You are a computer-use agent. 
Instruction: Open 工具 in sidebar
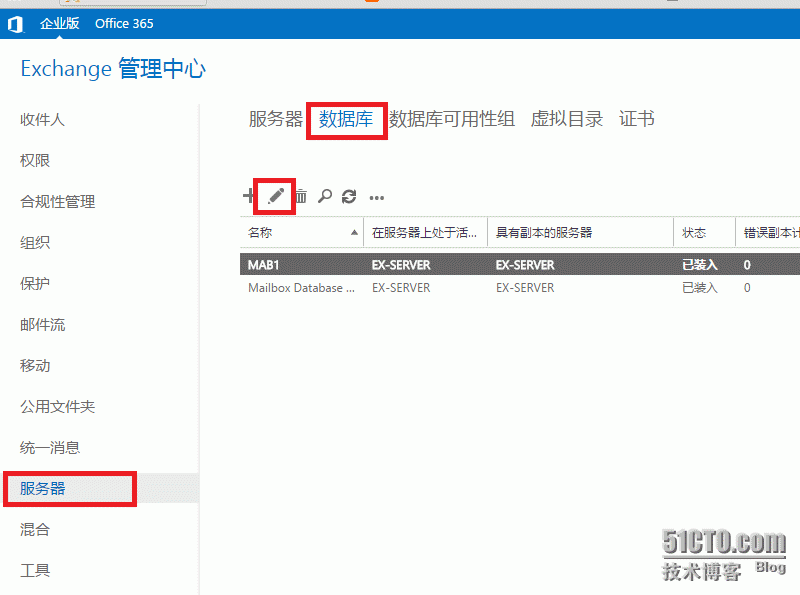[x=35, y=570]
